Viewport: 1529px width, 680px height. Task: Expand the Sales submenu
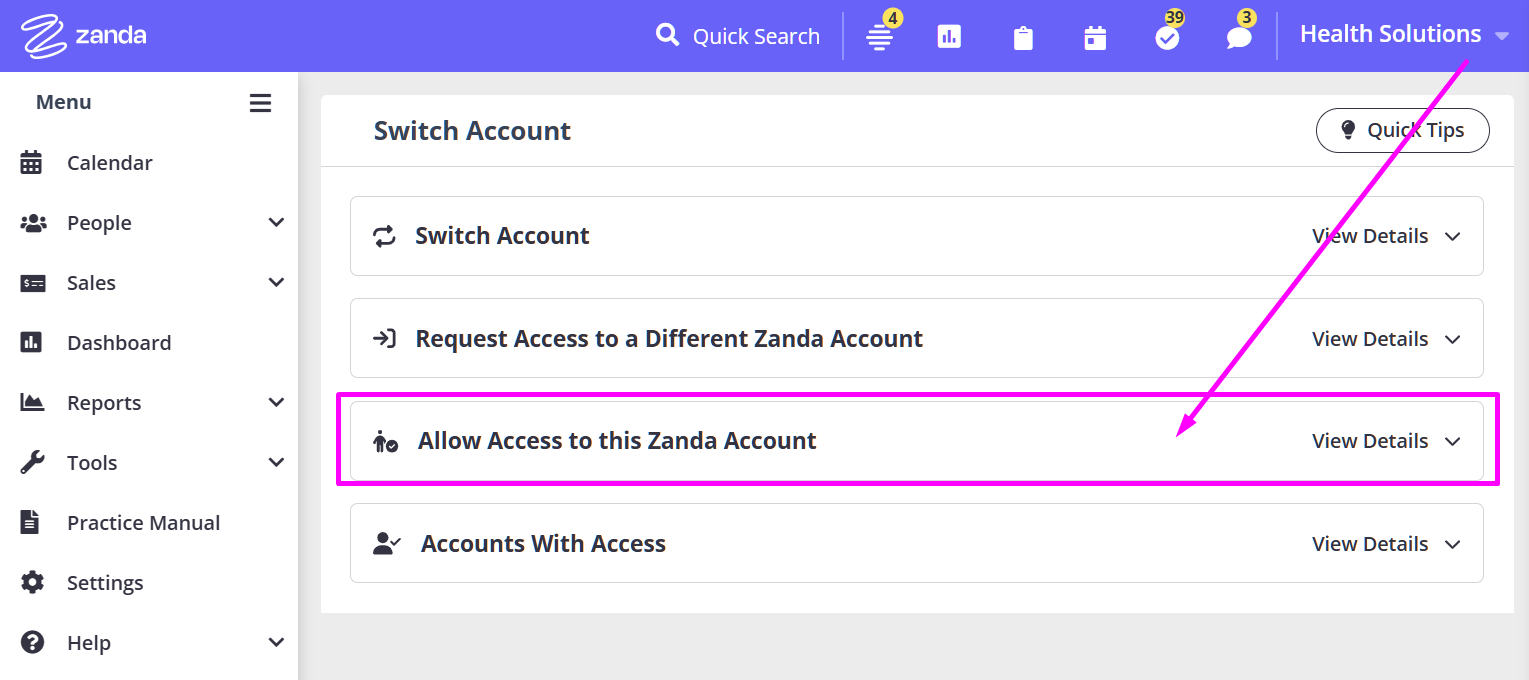pos(277,283)
